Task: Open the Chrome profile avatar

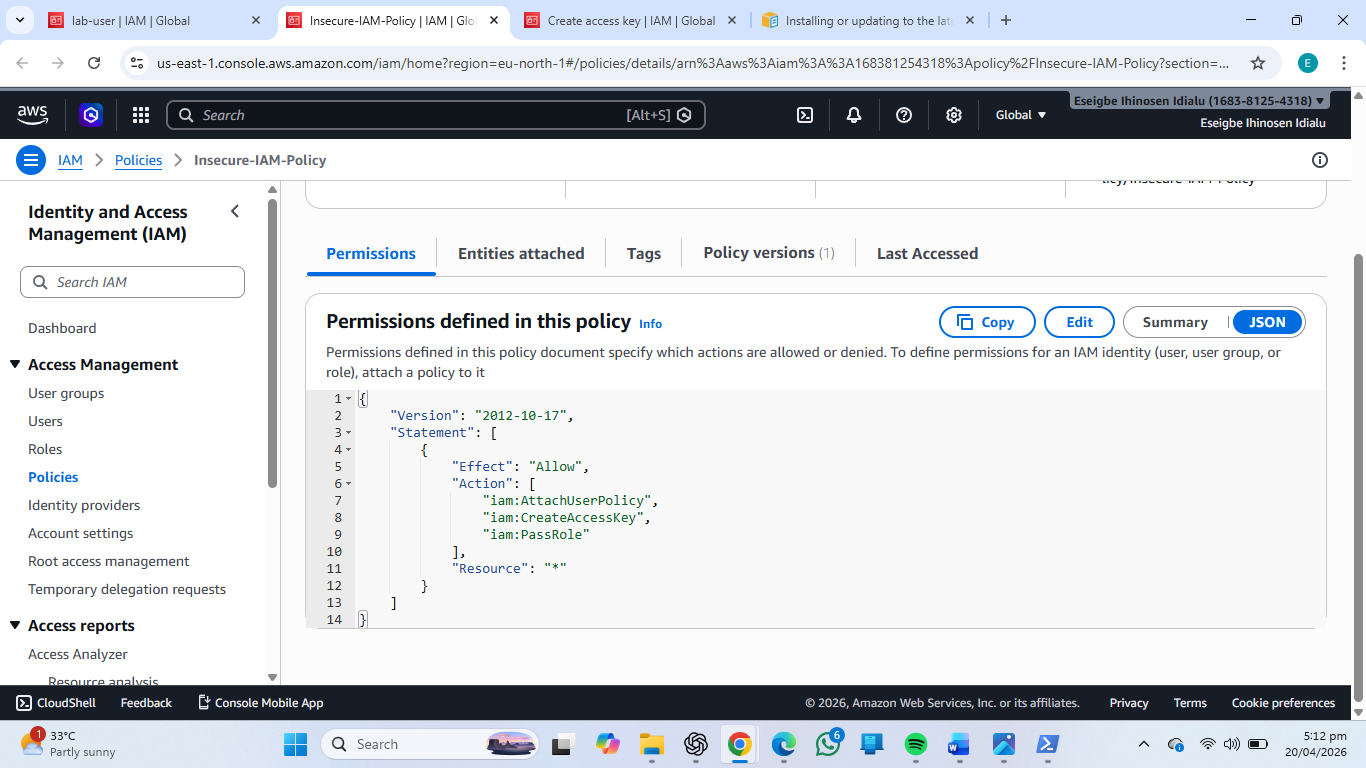Action: coord(1308,63)
